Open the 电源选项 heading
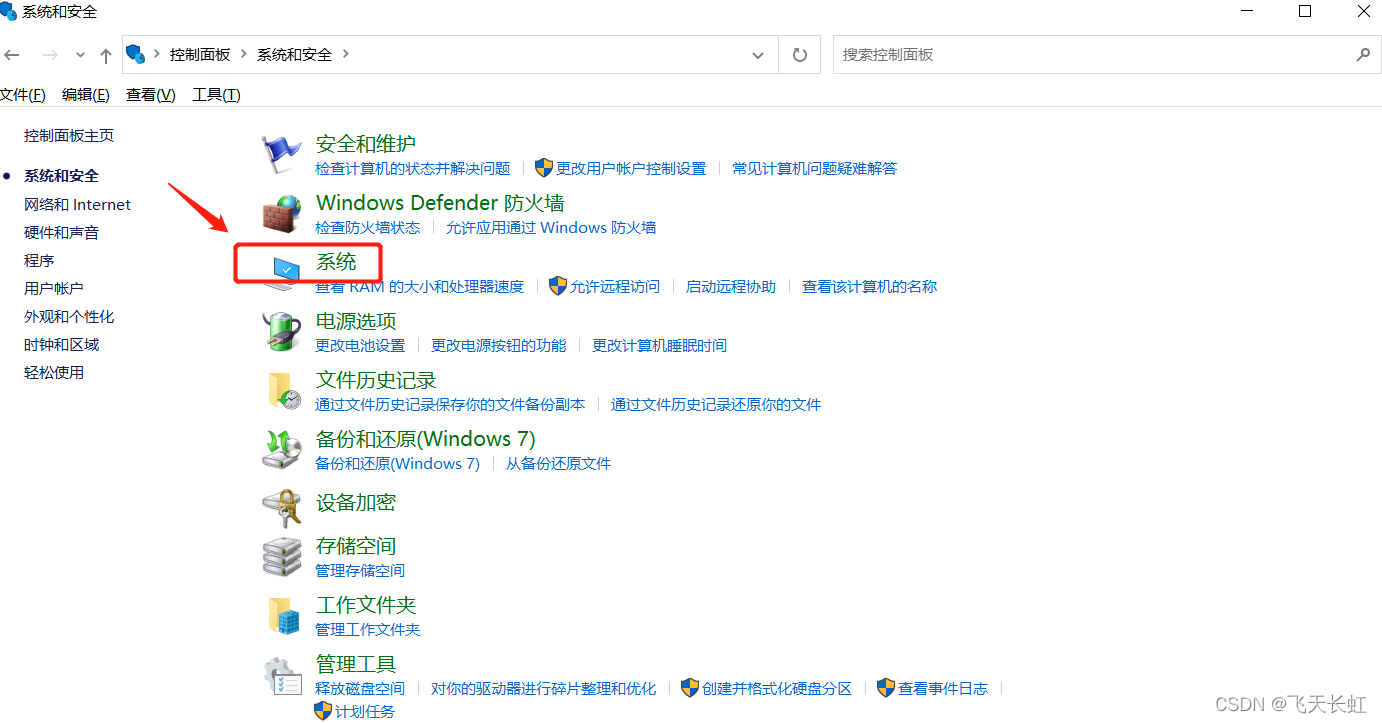 pyautogui.click(x=356, y=321)
